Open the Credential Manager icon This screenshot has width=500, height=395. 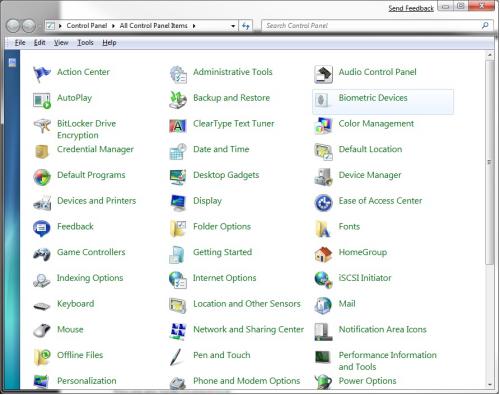(42, 151)
